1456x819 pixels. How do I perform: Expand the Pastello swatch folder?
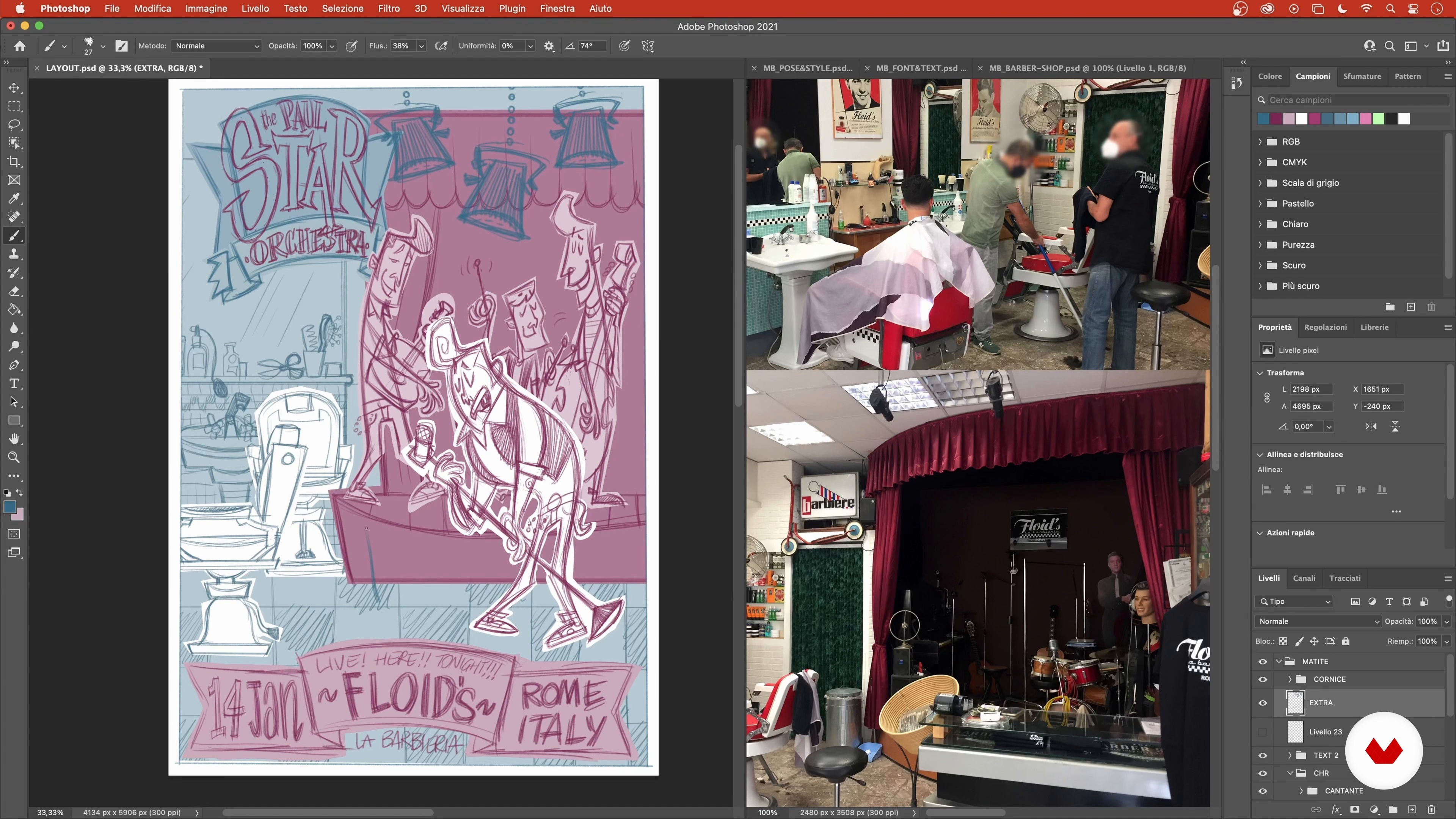coord(1260,204)
